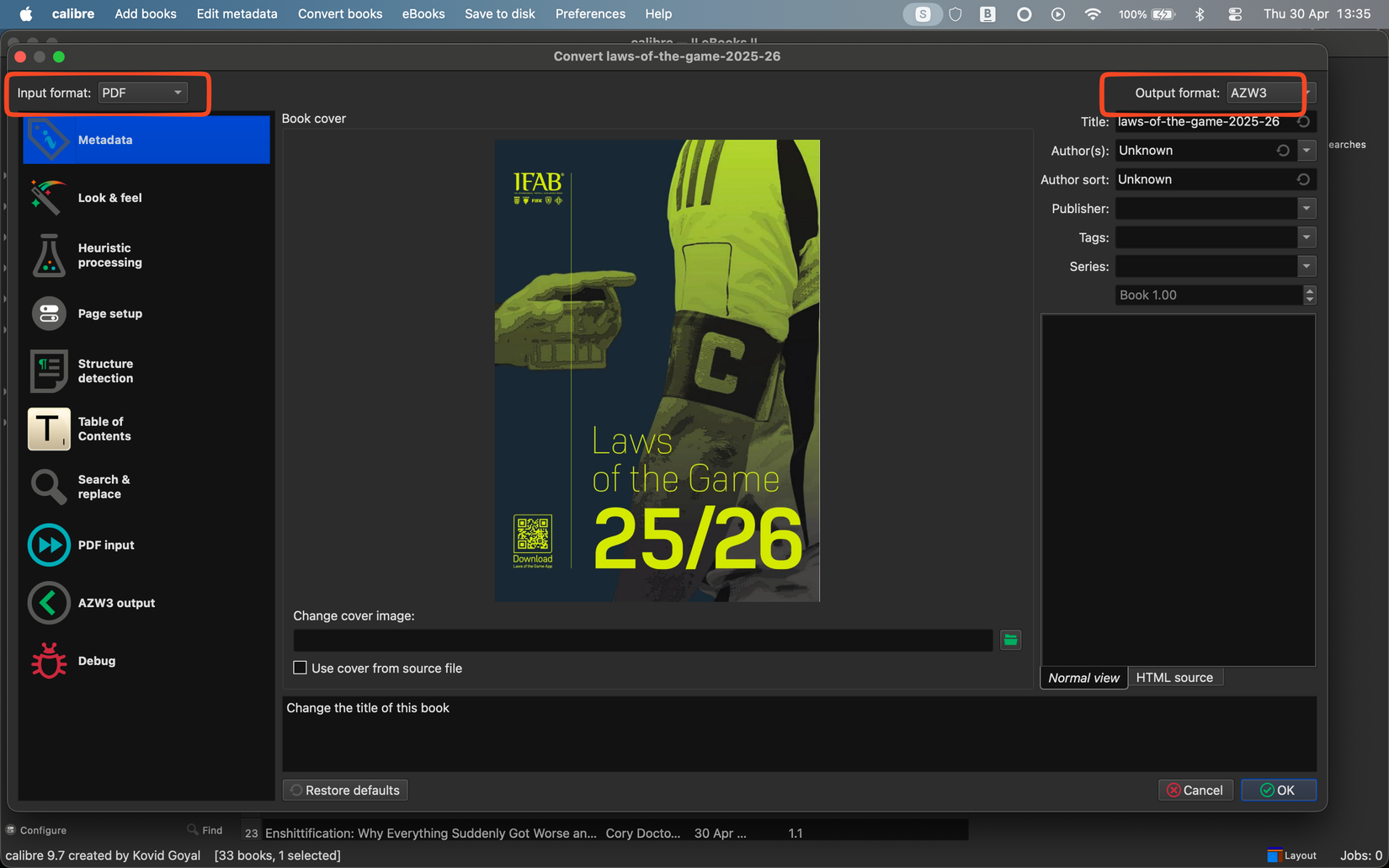This screenshot has width=1389, height=868.
Task: Open the calibre application menu
Action: coord(73,13)
